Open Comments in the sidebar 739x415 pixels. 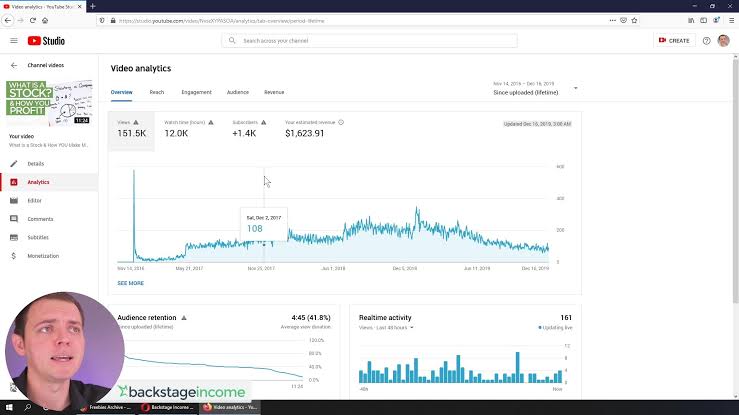[x=49, y=219]
